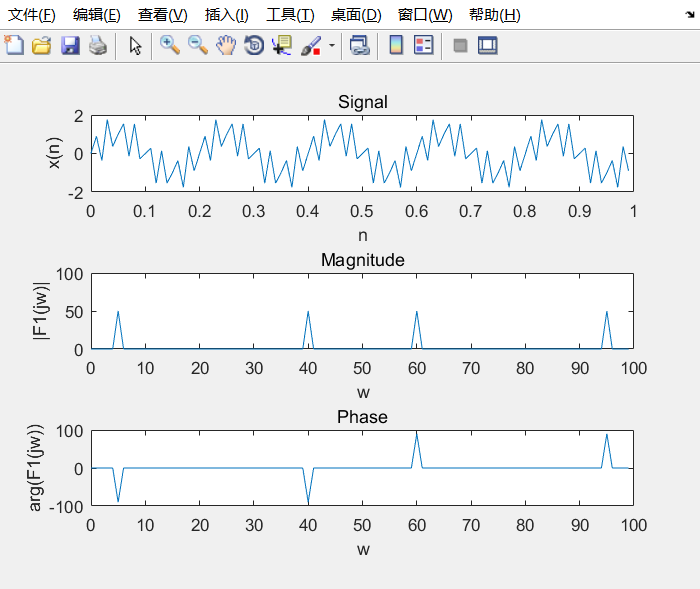700x589 pixels.
Task: Open the 桌面(D) menu
Action: tap(356, 15)
